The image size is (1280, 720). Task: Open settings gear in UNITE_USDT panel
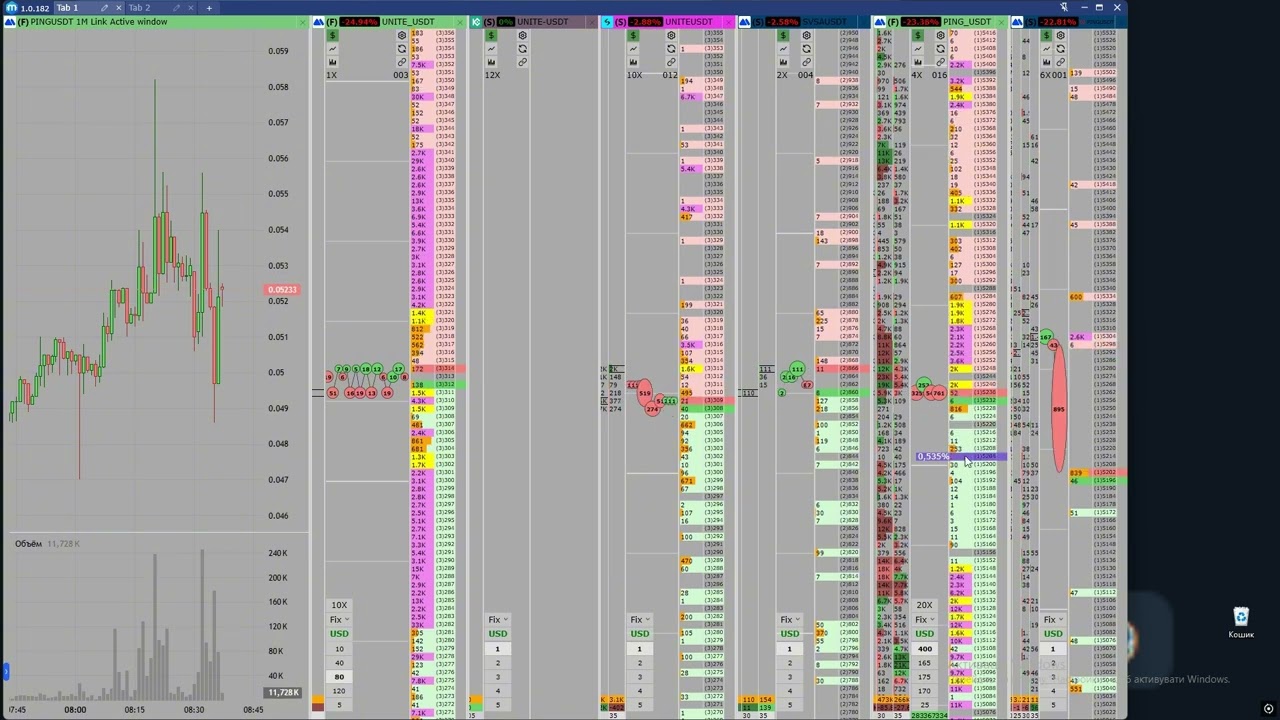pos(402,36)
